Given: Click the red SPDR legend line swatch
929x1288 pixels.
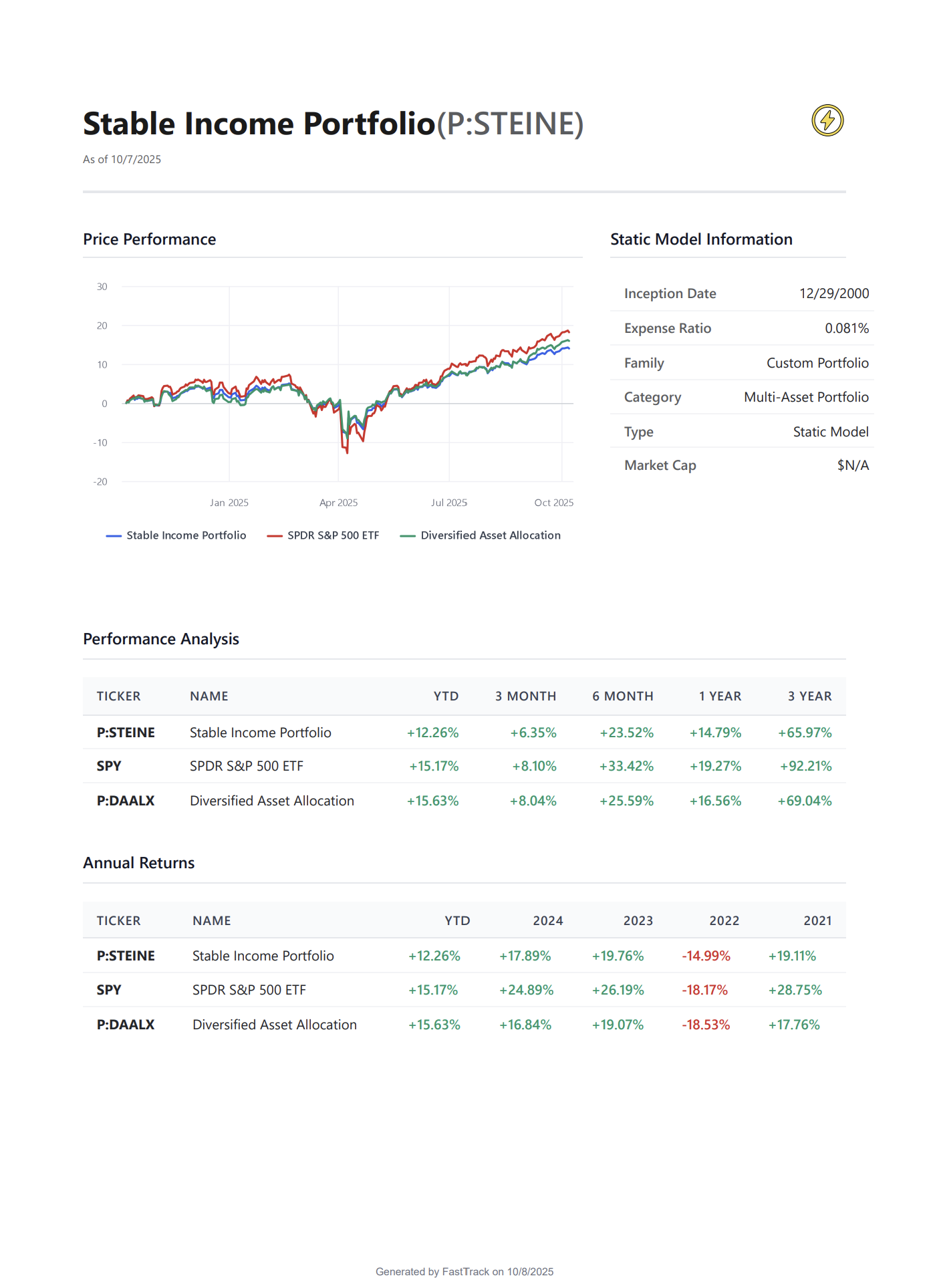Looking at the screenshot, I should point(275,536).
